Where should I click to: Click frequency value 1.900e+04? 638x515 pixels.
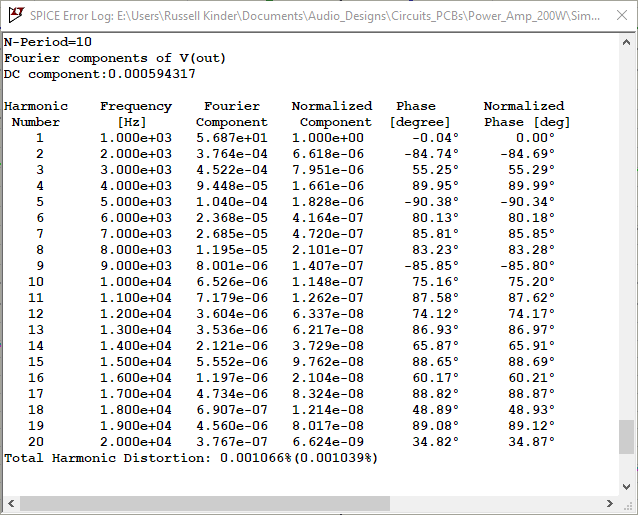[x=136, y=426]
